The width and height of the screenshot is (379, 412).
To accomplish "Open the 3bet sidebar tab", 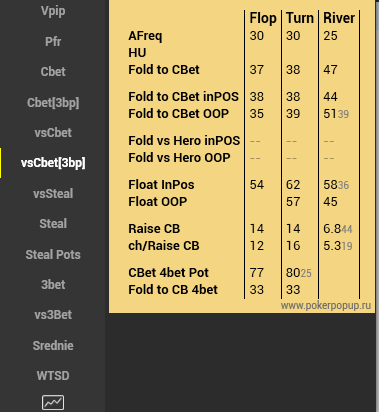I will [x=53, y=285].
